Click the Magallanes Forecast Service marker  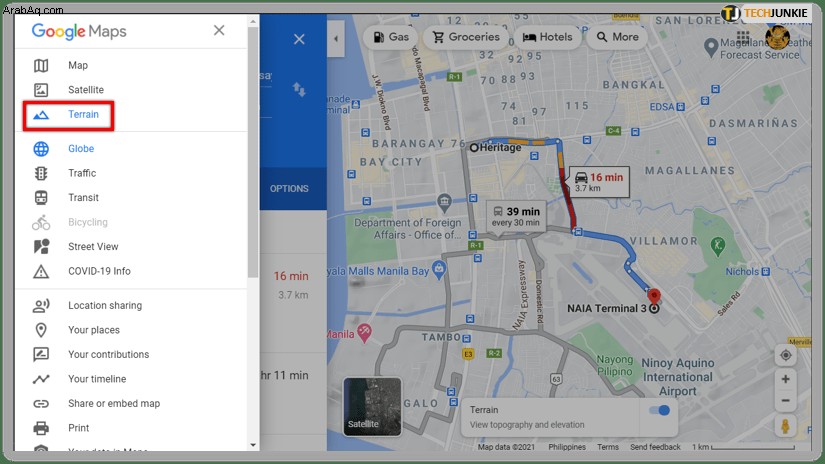[711, 47]
